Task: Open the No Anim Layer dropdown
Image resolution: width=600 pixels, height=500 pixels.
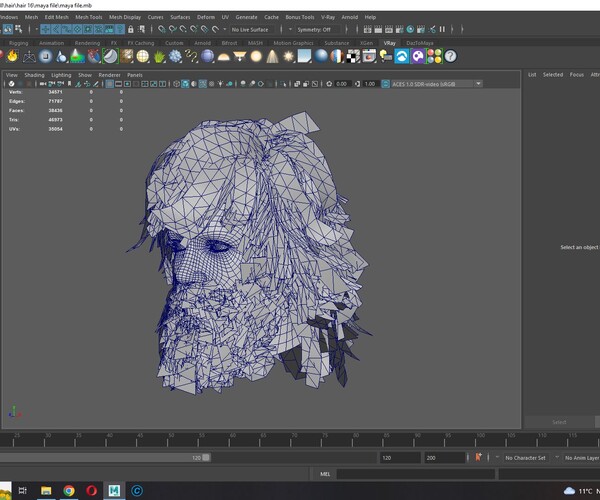Action: pos(581,458)
